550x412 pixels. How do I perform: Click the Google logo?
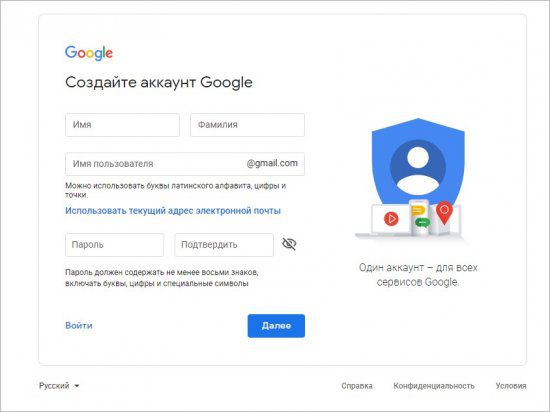click(89, 53)
